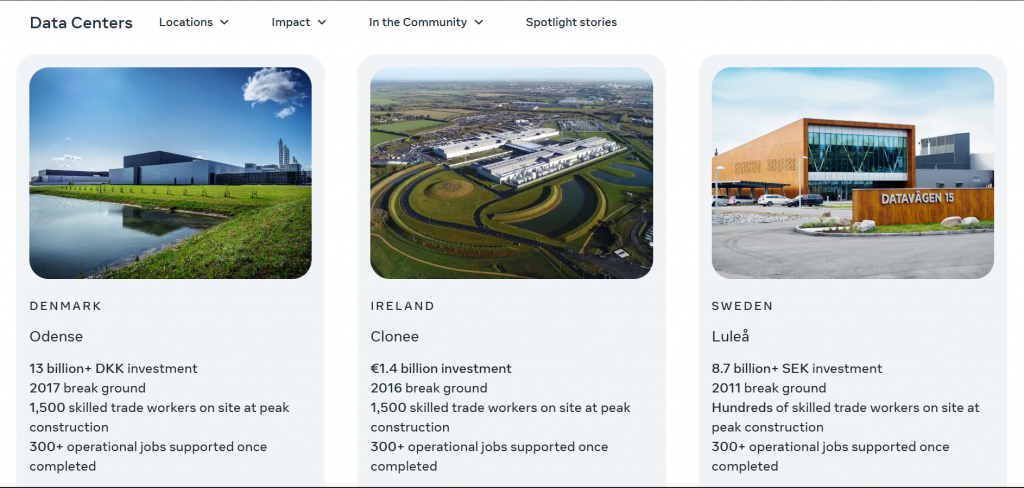Click the chevron arrow beside Impact
The height and width of the screenshot is (488, 1024).
[x=322, y=22]
